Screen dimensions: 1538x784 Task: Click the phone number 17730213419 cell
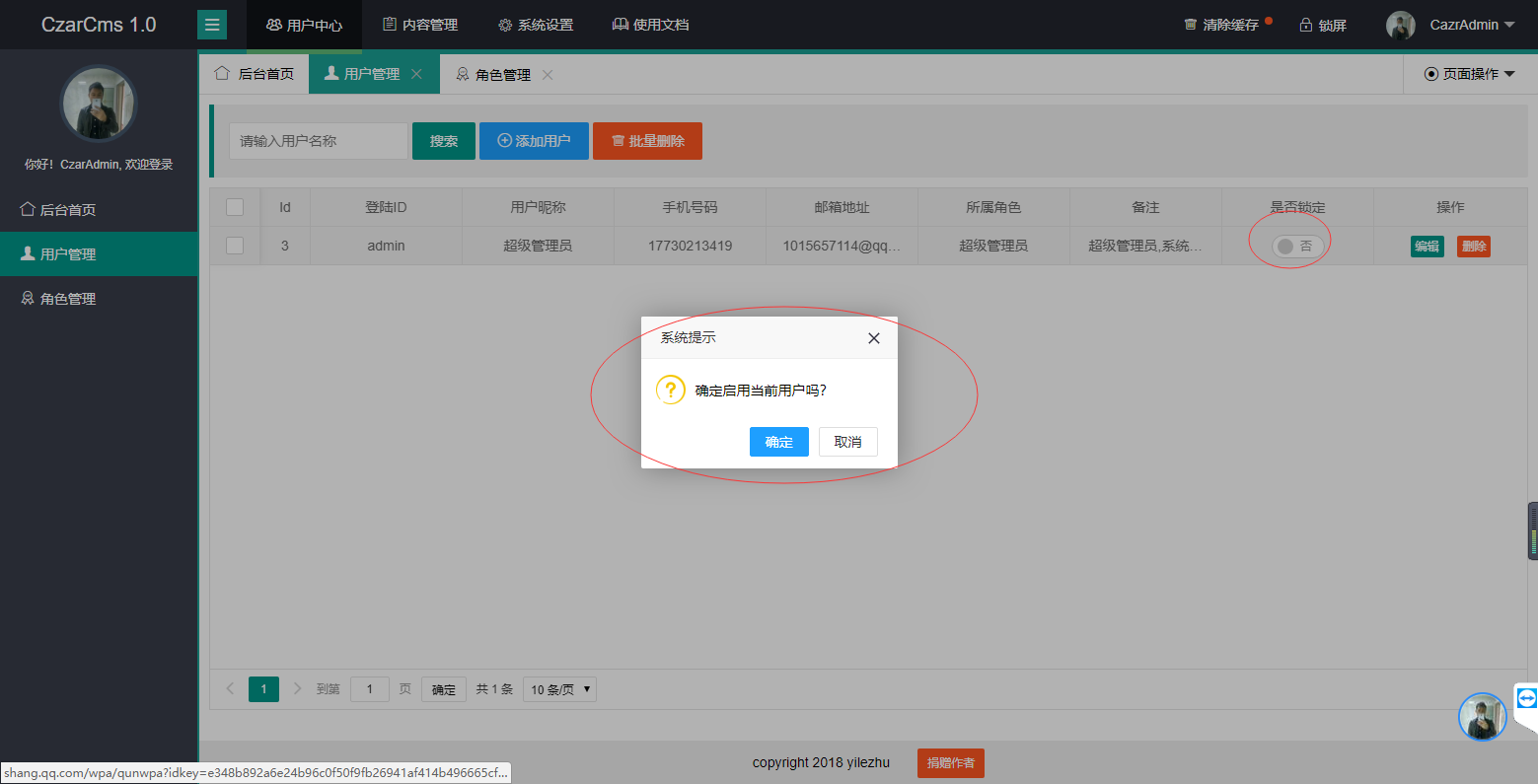[x=690, y=246]
